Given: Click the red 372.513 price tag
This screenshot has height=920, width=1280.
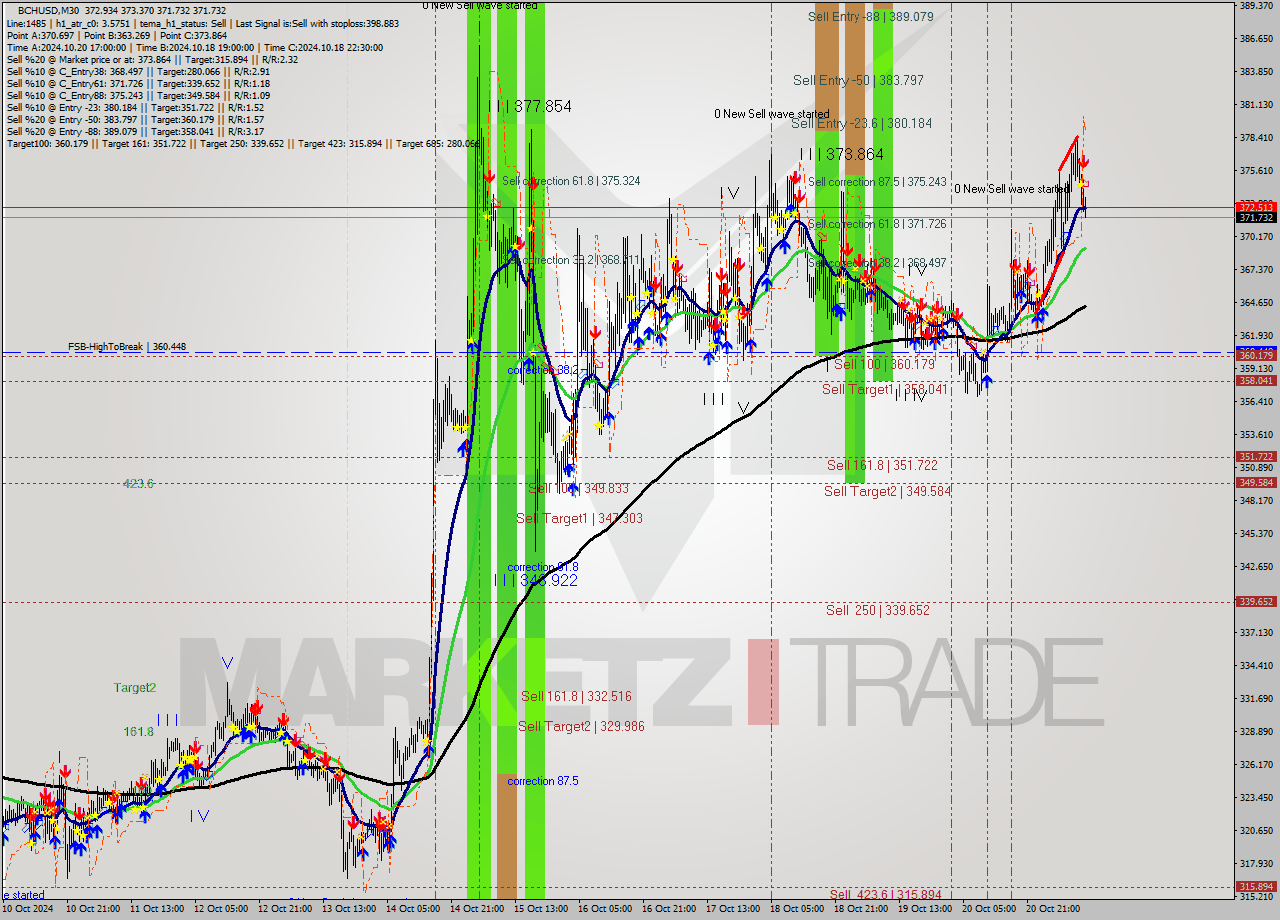Looking at the screenshot, I should coord(1256,207).
